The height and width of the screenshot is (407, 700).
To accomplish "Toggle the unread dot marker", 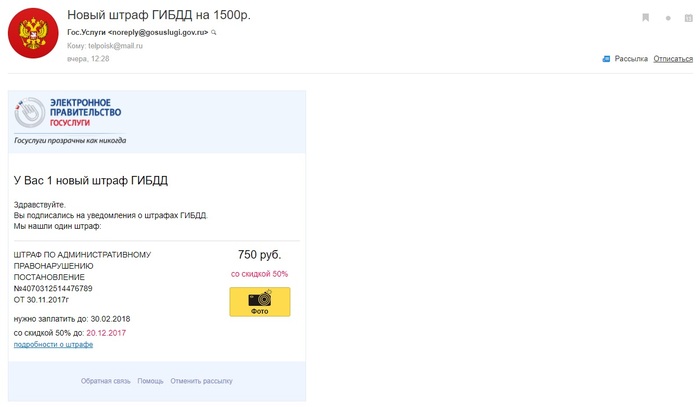I will coord(668,18).
